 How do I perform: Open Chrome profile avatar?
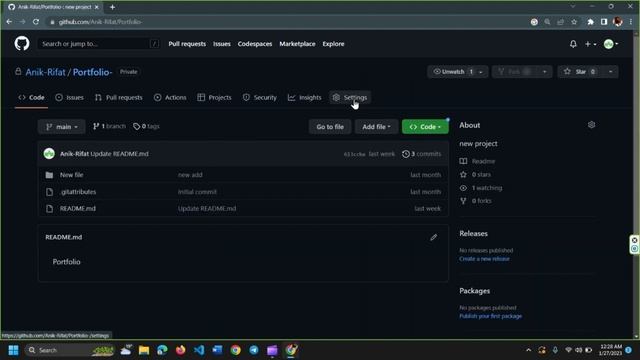pyautogui.click(x=618, y=22)
